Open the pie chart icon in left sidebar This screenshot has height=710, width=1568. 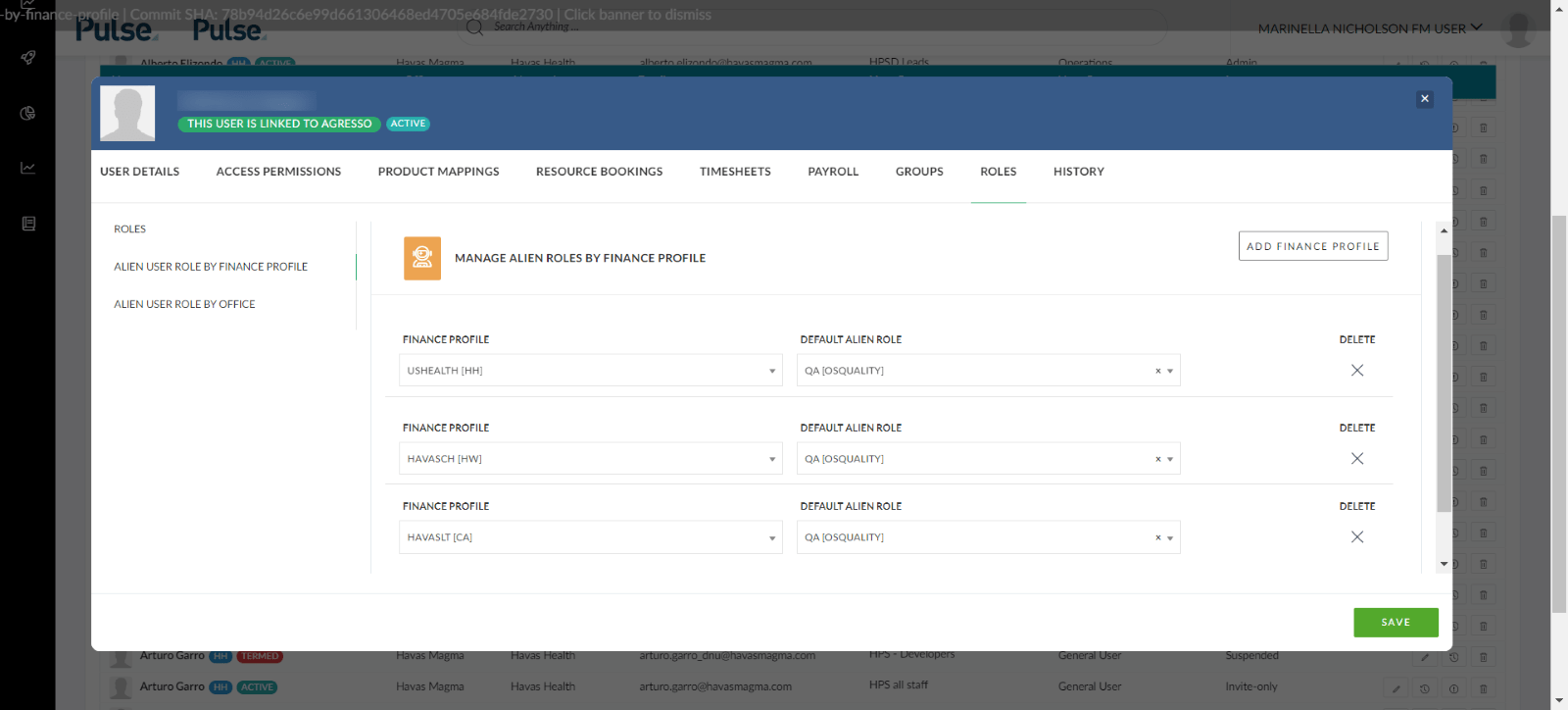coord(28,114)
